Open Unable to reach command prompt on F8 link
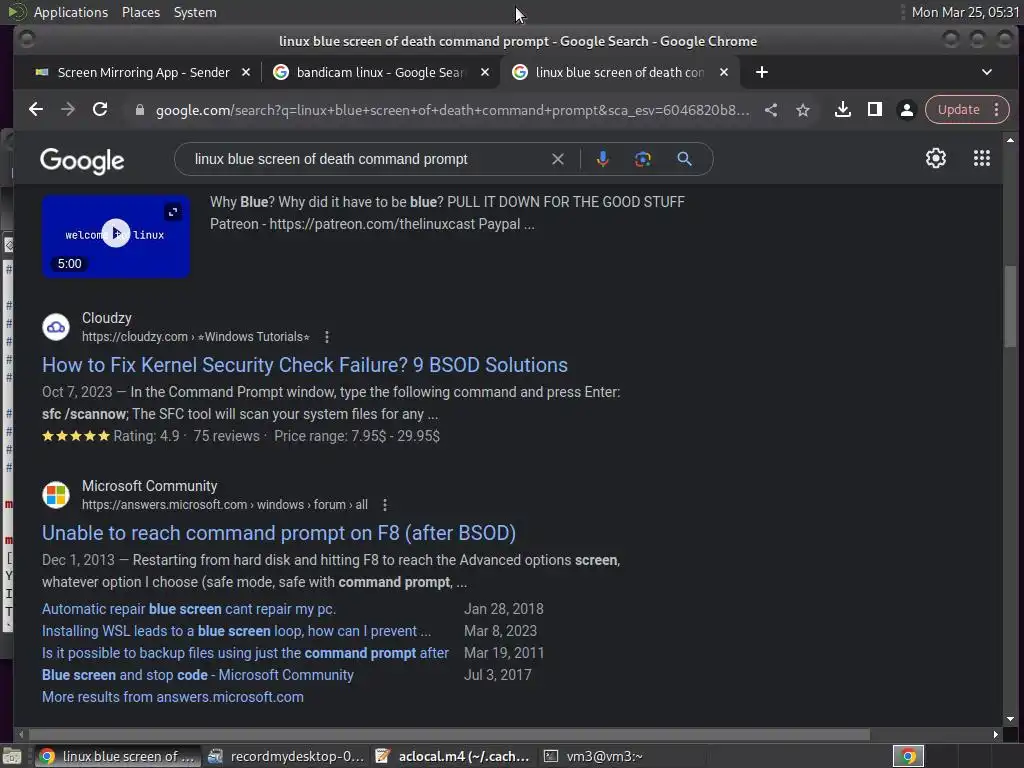This screenshot has width=1024, height=768. [279, 533]
